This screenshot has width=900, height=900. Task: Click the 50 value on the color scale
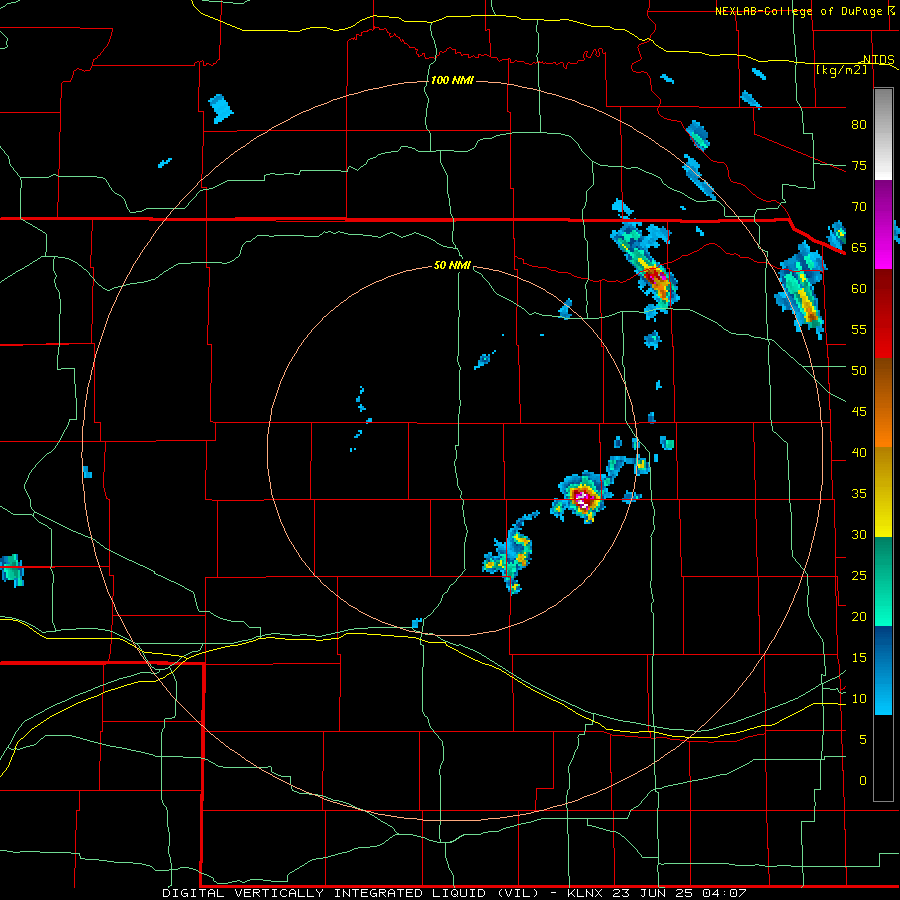(859, 370)
